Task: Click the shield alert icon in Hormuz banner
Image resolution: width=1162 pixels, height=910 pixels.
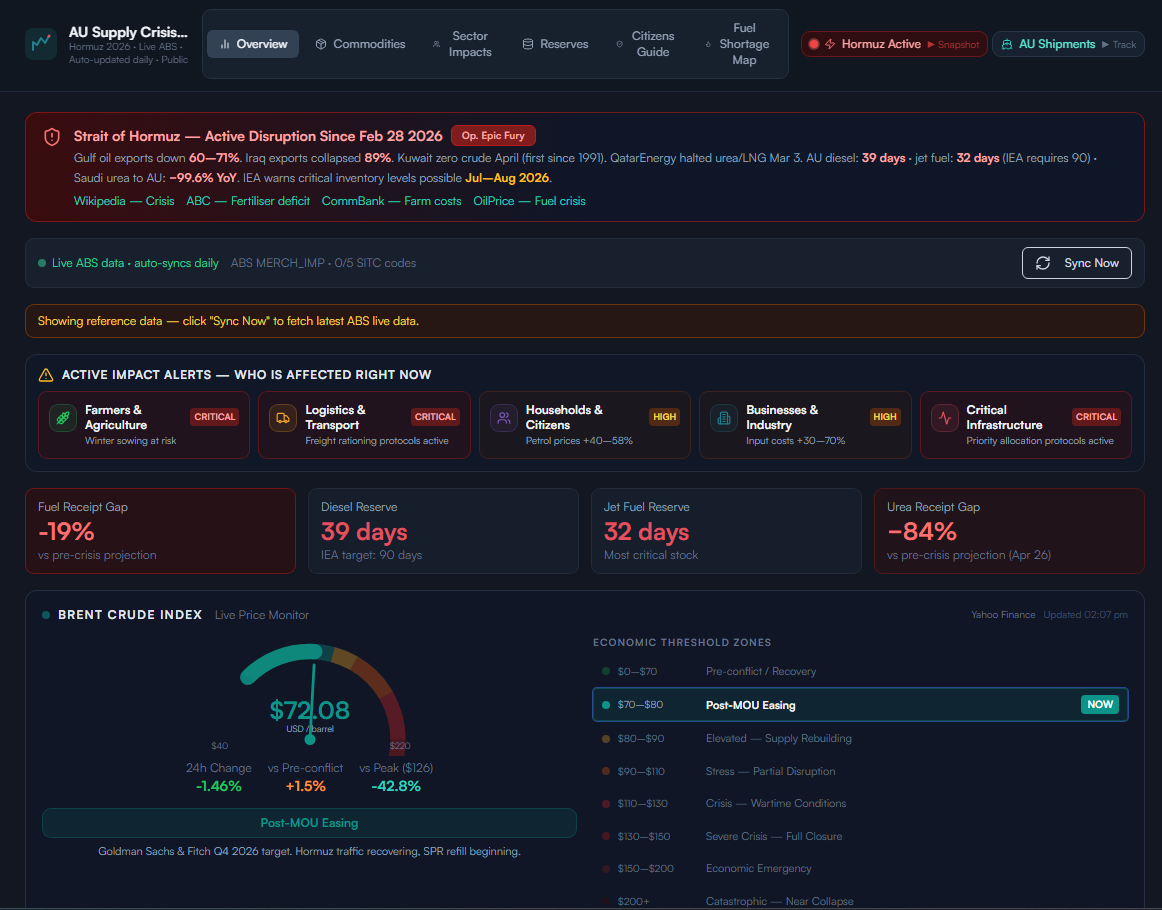Action: pos(52,136)
